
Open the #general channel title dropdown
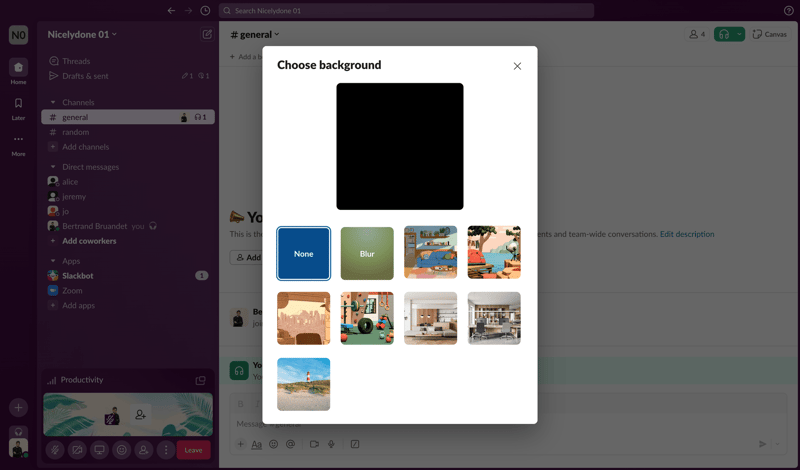[255, 34]
